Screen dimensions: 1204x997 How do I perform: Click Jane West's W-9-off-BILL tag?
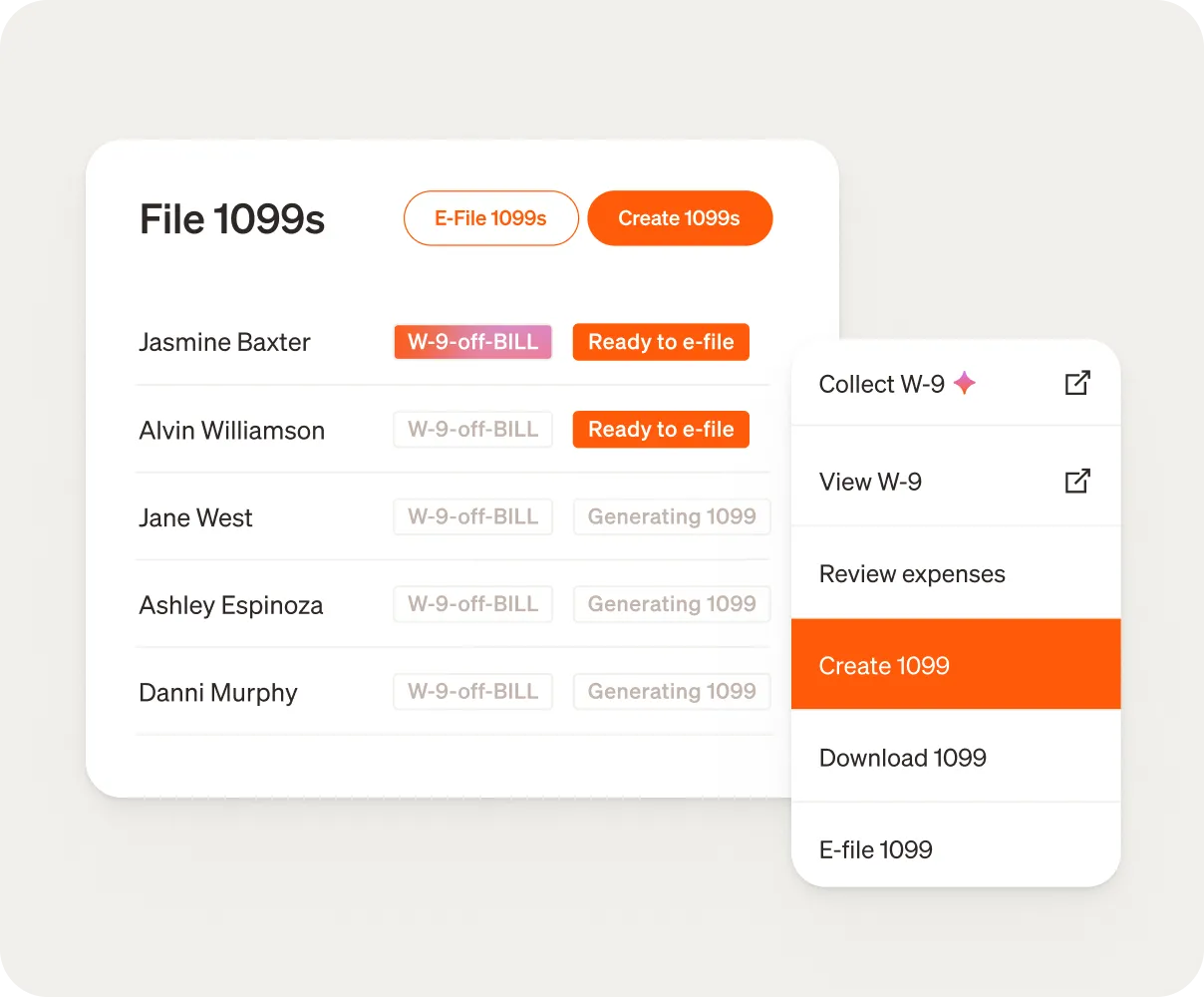click(x=473, y=516)
